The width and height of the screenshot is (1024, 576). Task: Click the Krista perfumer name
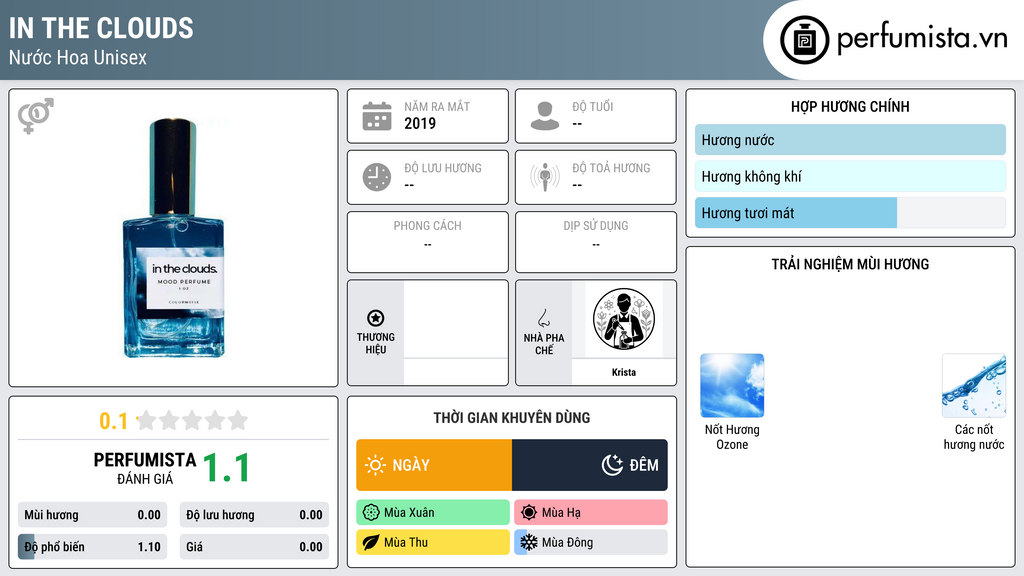tap(624, 372)
